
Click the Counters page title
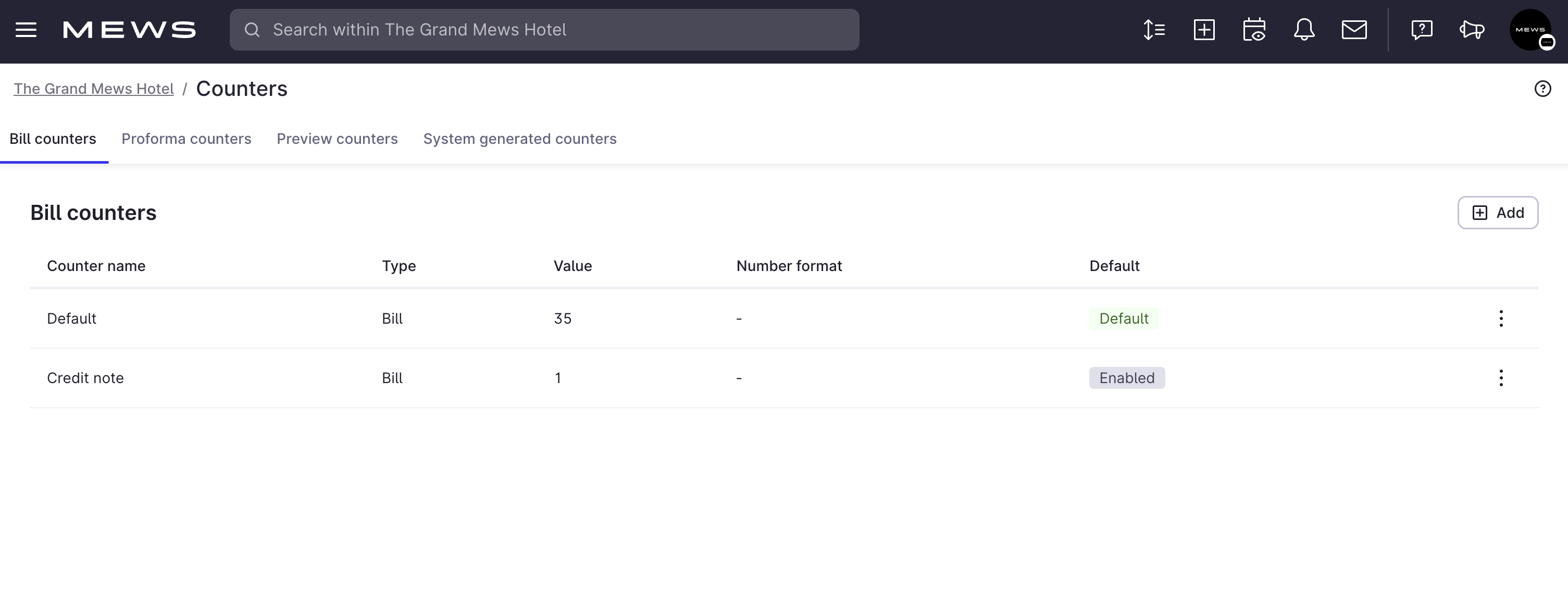[x=242, y=89]
